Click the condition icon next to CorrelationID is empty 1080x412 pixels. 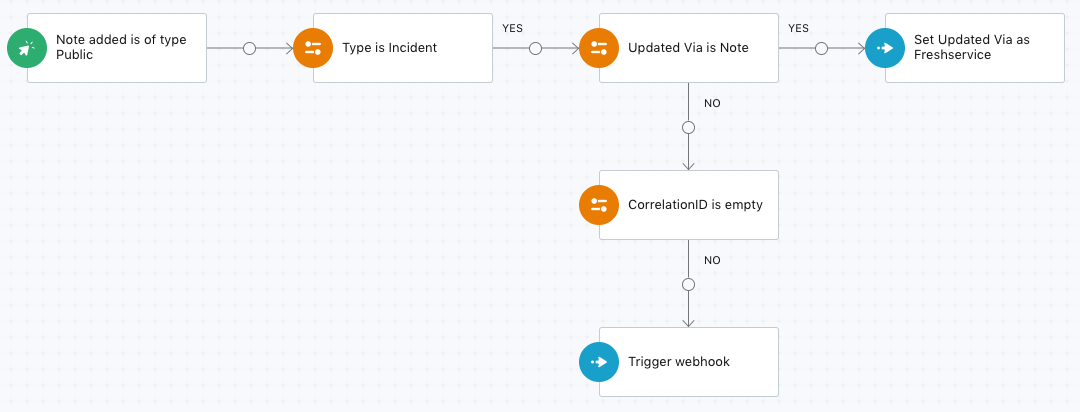click(x=599, y=205)
